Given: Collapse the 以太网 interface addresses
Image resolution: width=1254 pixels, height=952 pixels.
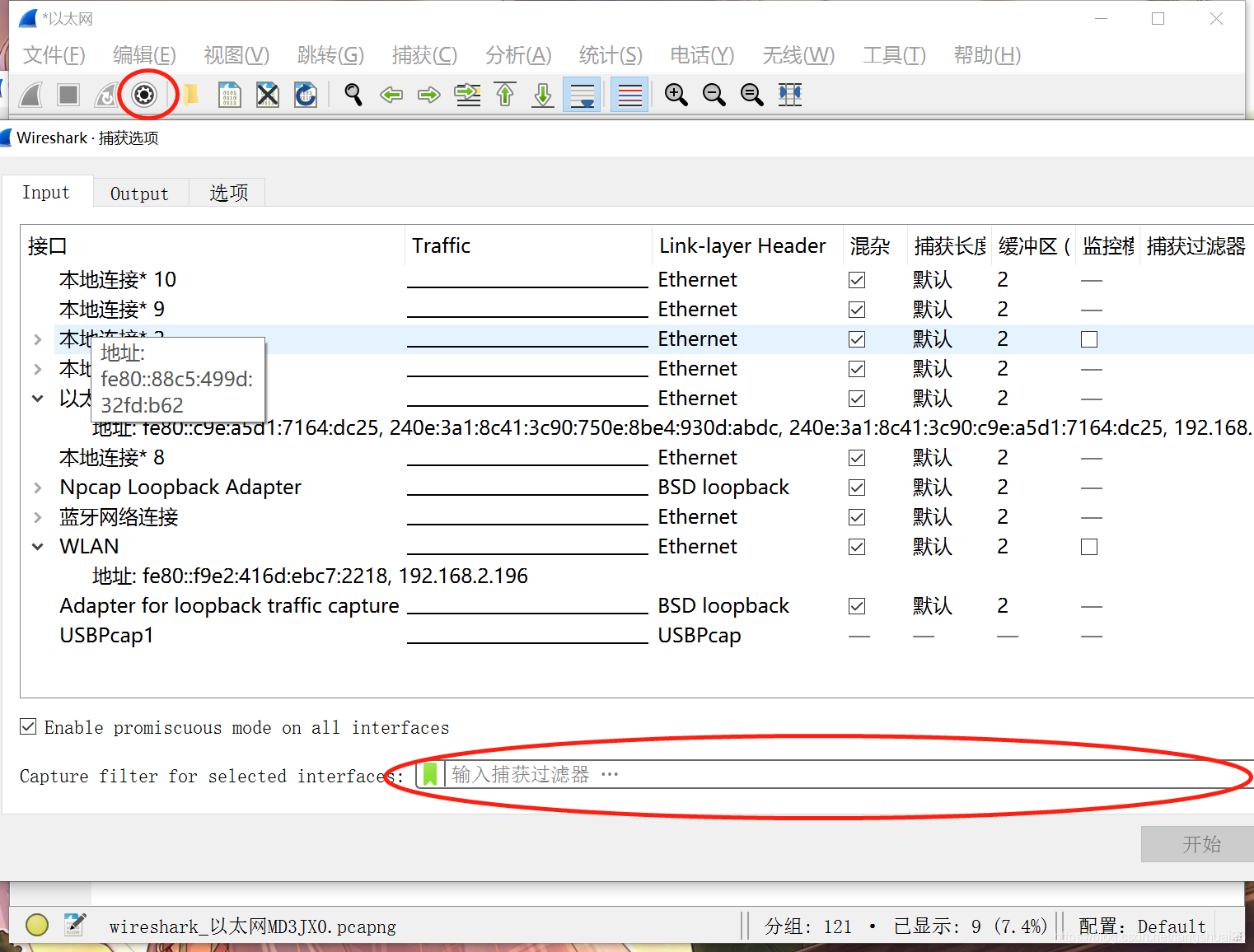Looking at the screenshot, I should pyautogui.click(x=38, y=399).
